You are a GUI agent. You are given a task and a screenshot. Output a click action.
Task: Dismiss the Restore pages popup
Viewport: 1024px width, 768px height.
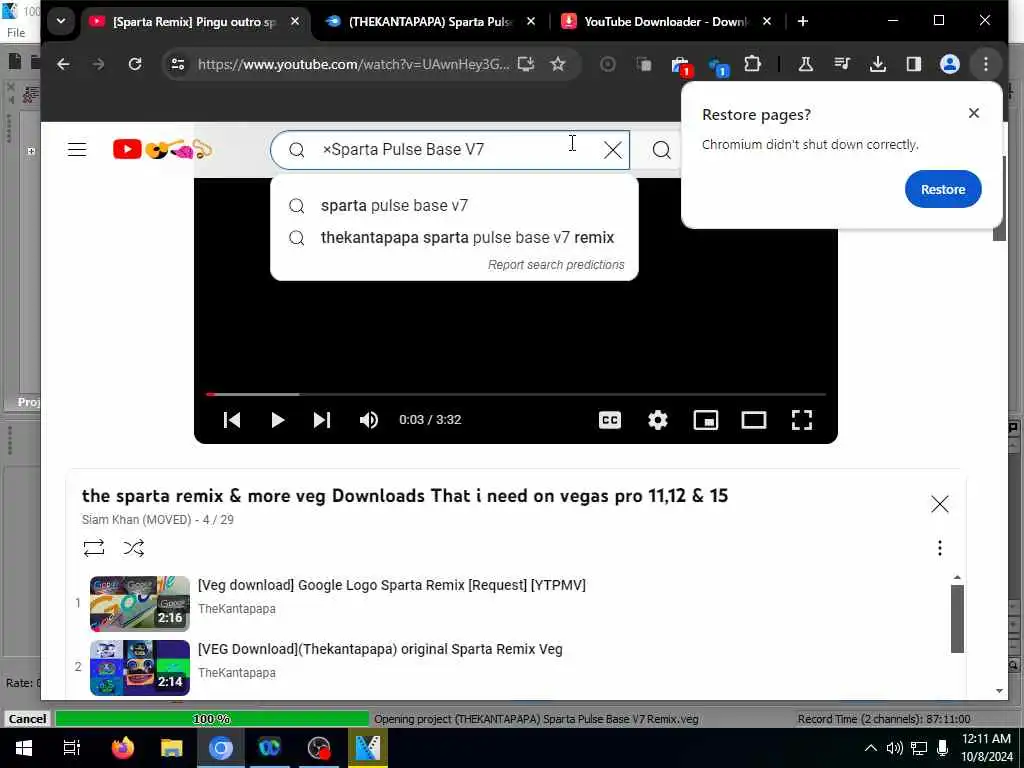974,113
